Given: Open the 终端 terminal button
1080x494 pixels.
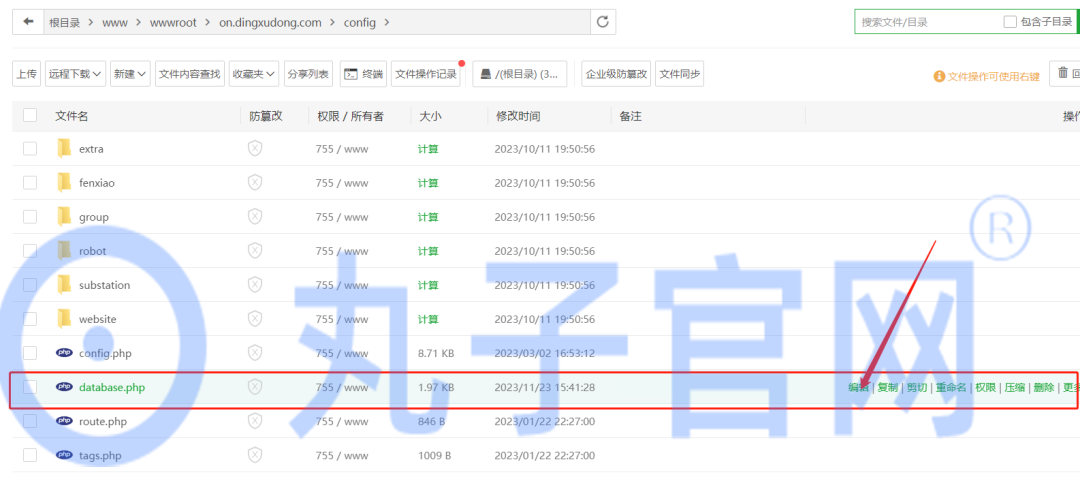Looking at the screenshot, I should point(363,74).
